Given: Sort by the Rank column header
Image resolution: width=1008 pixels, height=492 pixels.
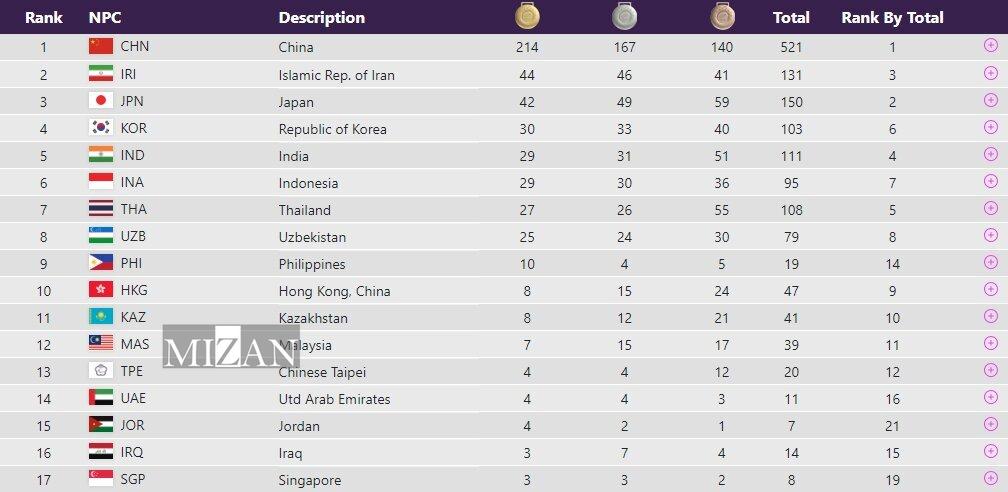Looking at the screenshot, I should click(x=44, y=17).
